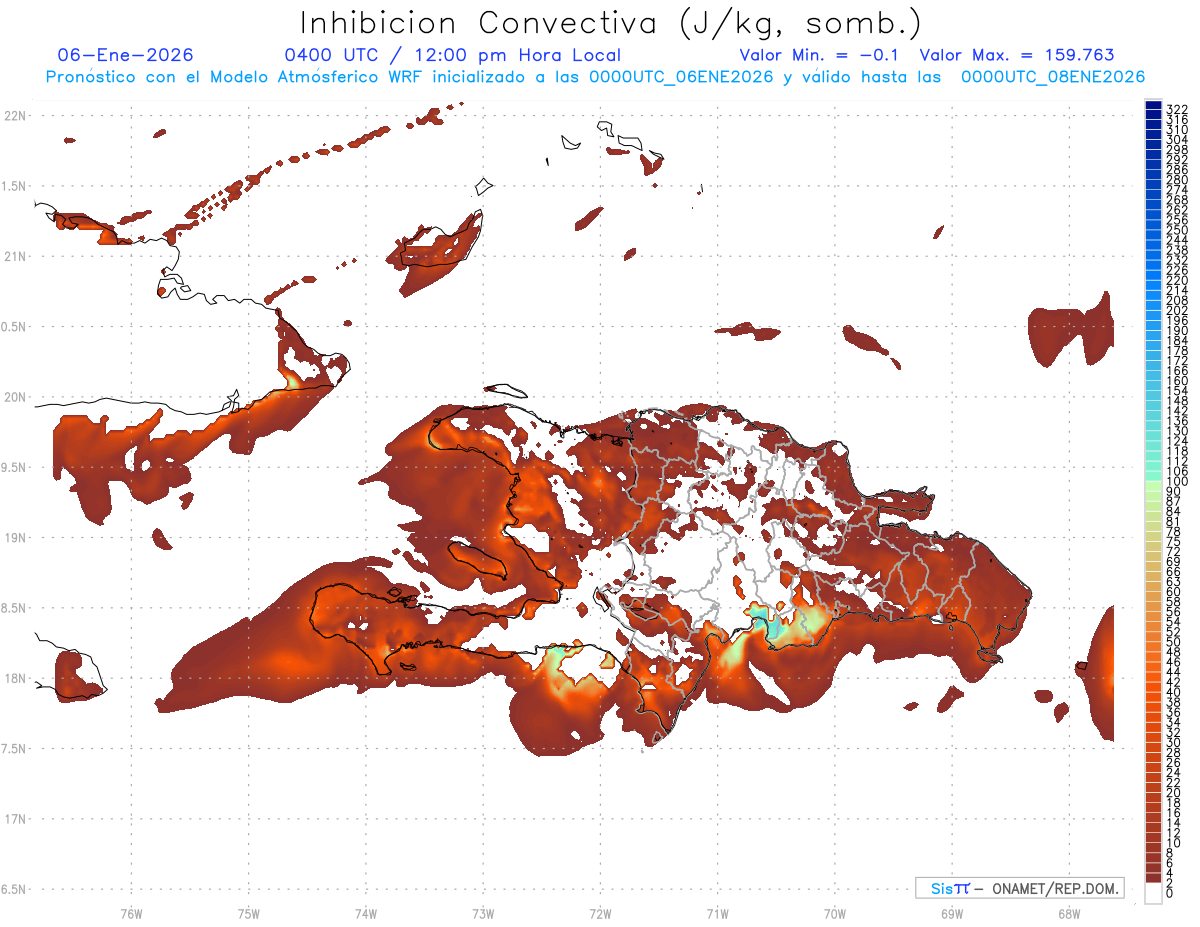Click the "17N" latitude label

pyautogui.click(x=15, y=819)
